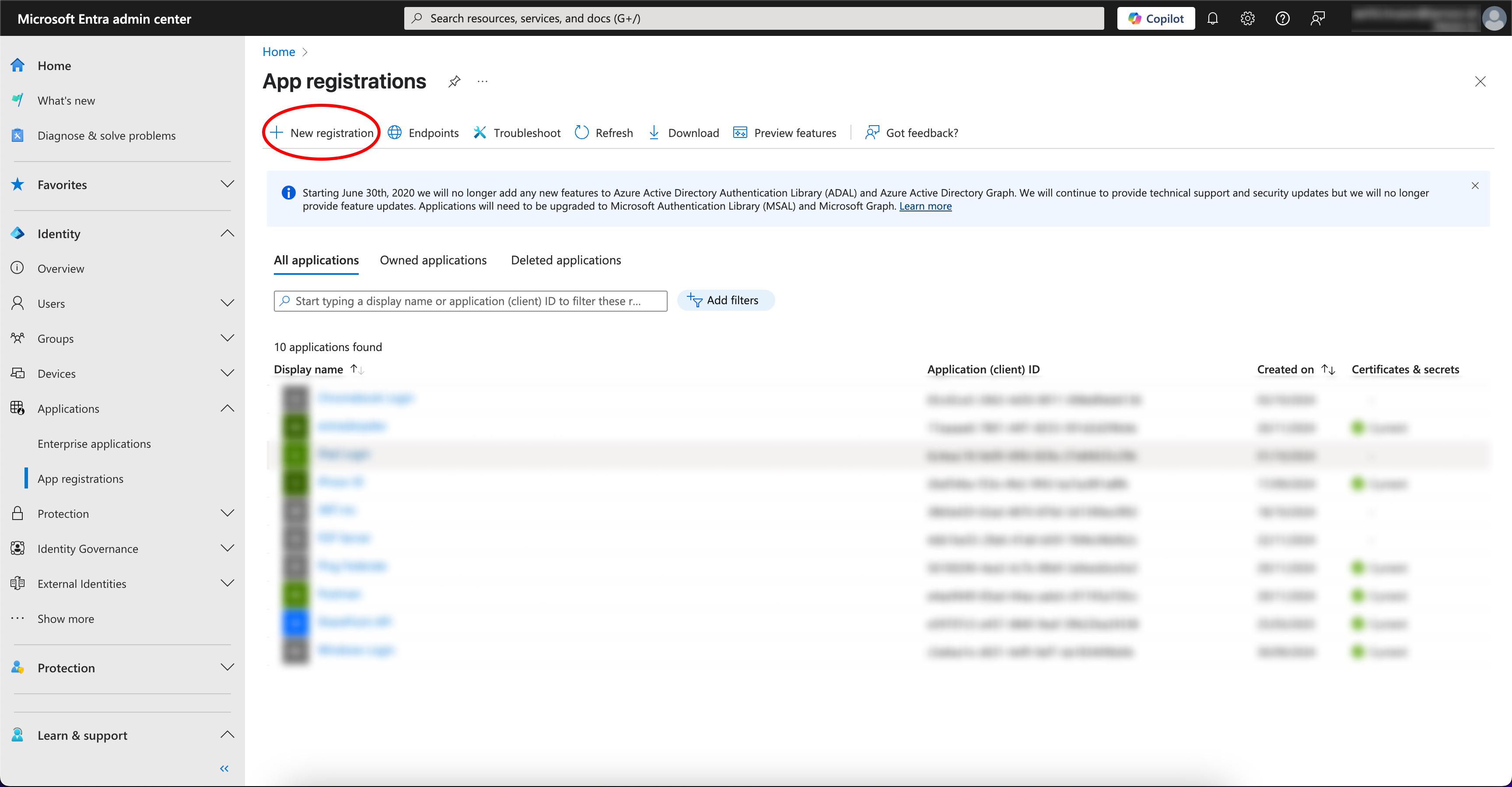Viewport: 1512px width, 787px height.
Task: Click Show more in sidebar
Action: click(x=65, y=618)
